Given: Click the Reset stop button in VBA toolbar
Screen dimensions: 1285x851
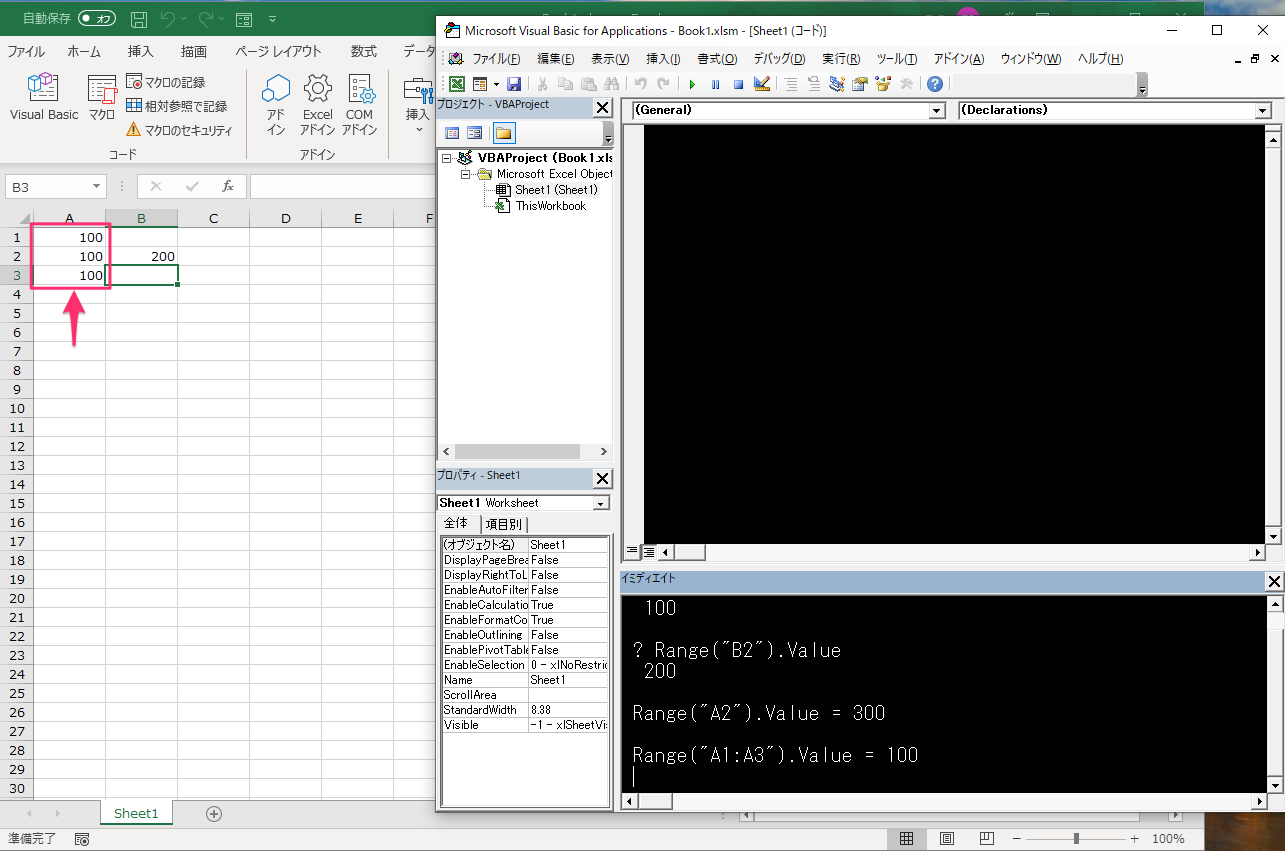Looking at the screenshot, I should tap(738, 85).
